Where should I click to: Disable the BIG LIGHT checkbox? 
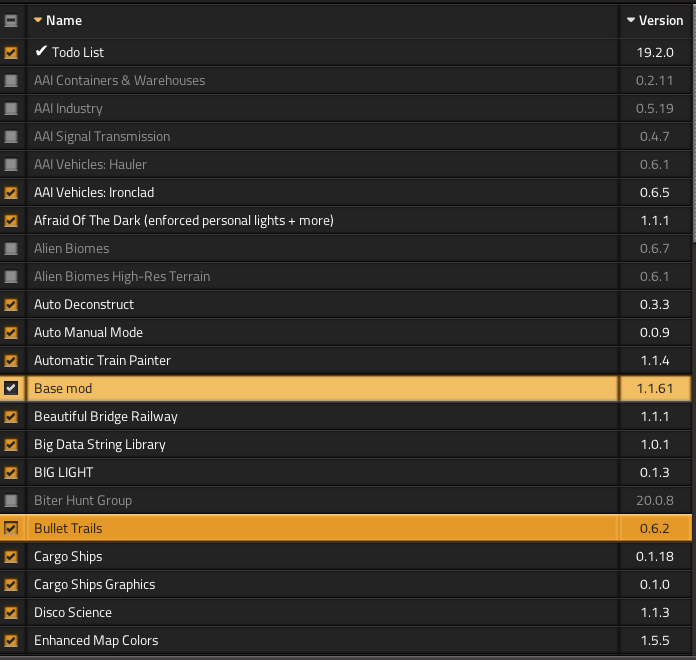(x=11, y=472)
